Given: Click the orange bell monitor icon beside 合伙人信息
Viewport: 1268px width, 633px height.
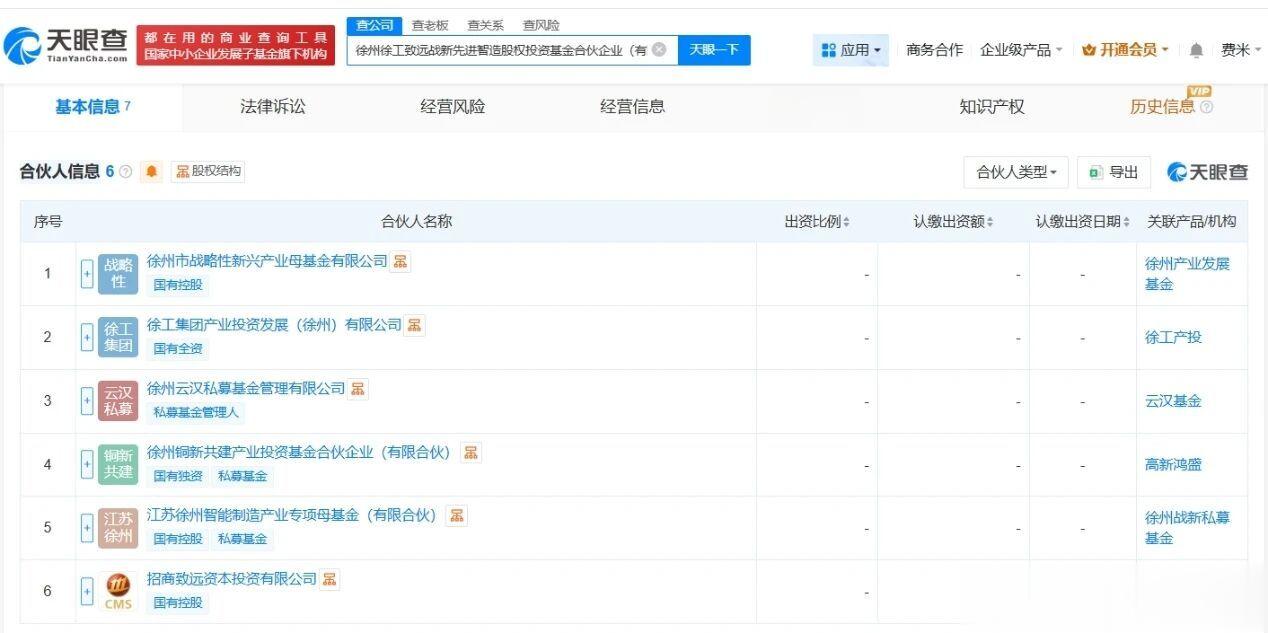Looking at the screenshot, I should click(152, 172).
